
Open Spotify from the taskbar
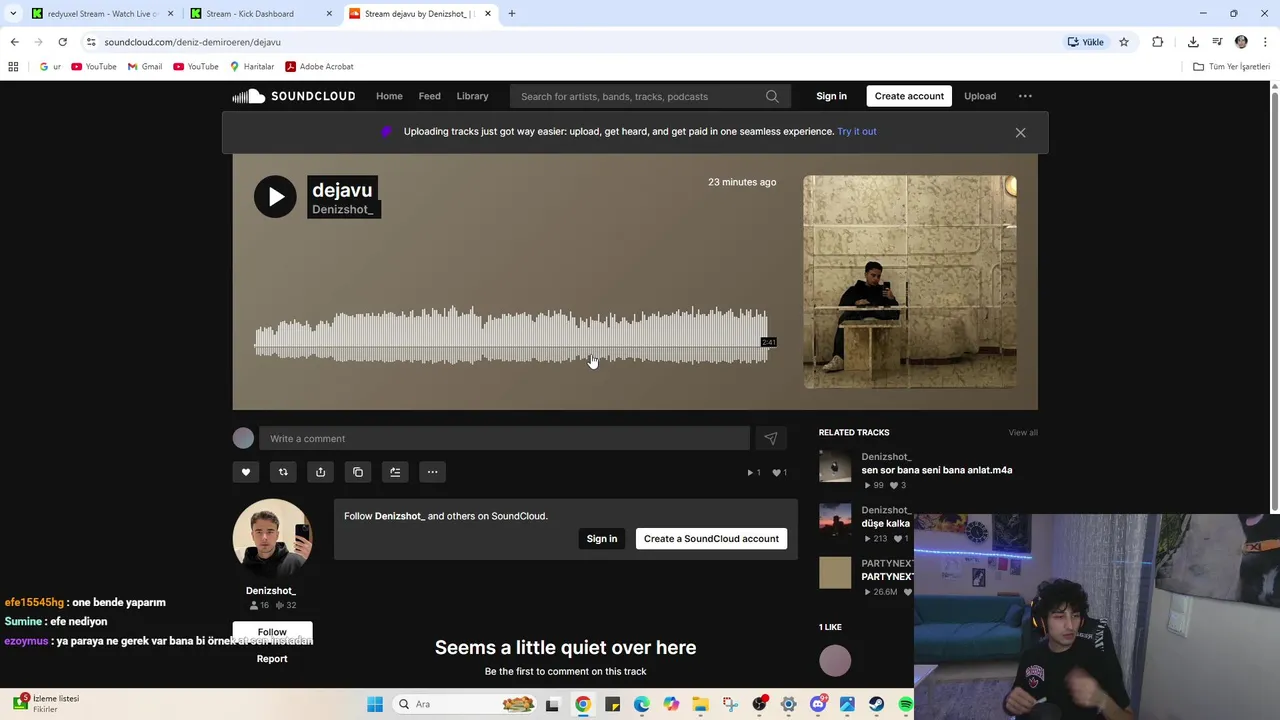tap(906, 704)
